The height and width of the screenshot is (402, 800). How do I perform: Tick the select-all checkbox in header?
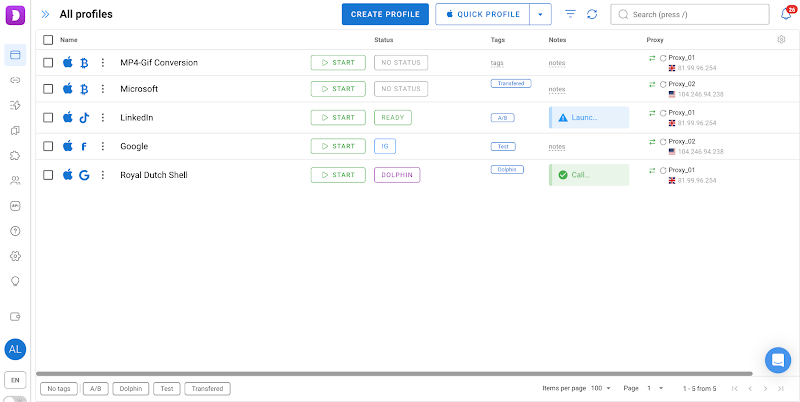[x=48, y=40]
